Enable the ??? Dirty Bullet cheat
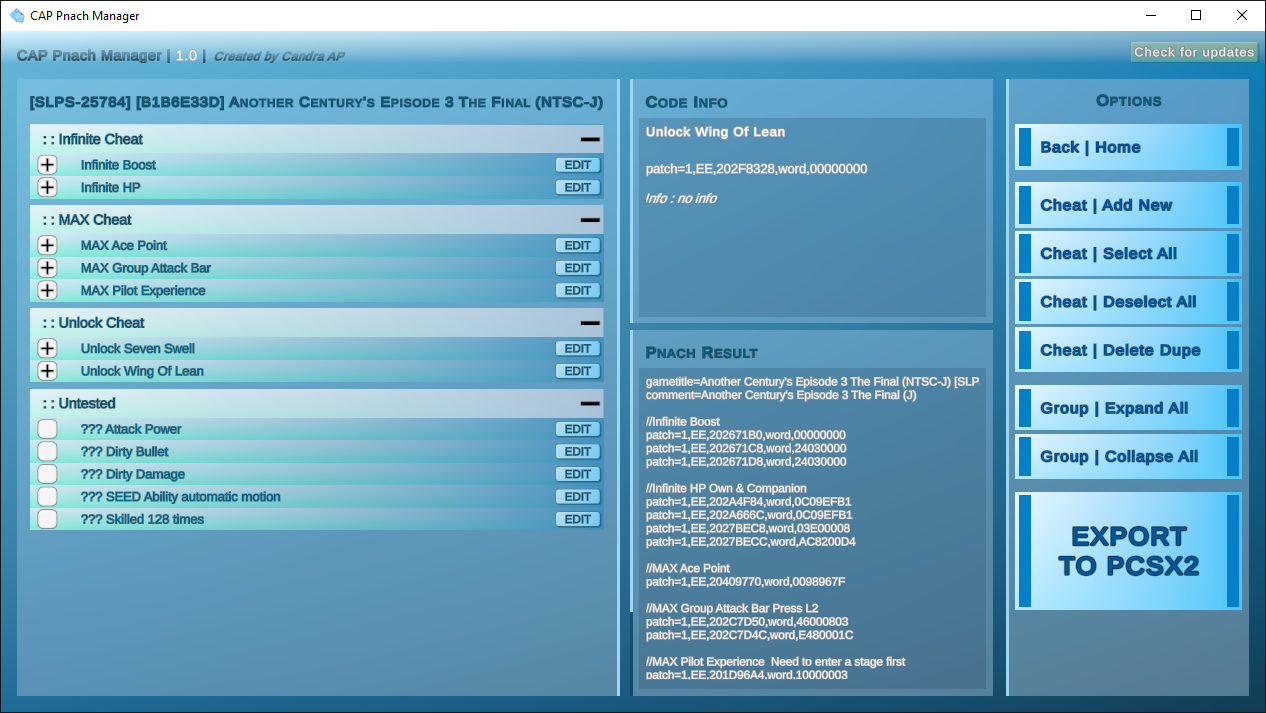The height and width of the screenshot is (713, 1266). pos(47,451)
